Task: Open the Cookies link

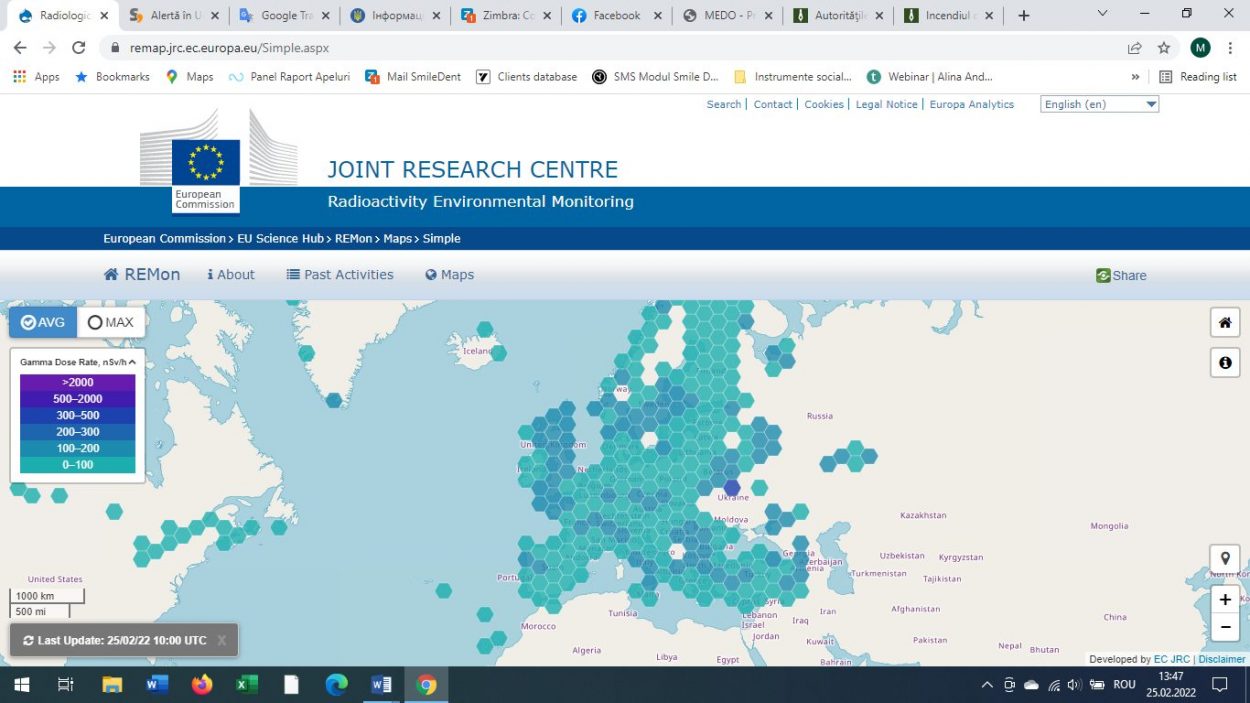Action: [x=824, y=104]
